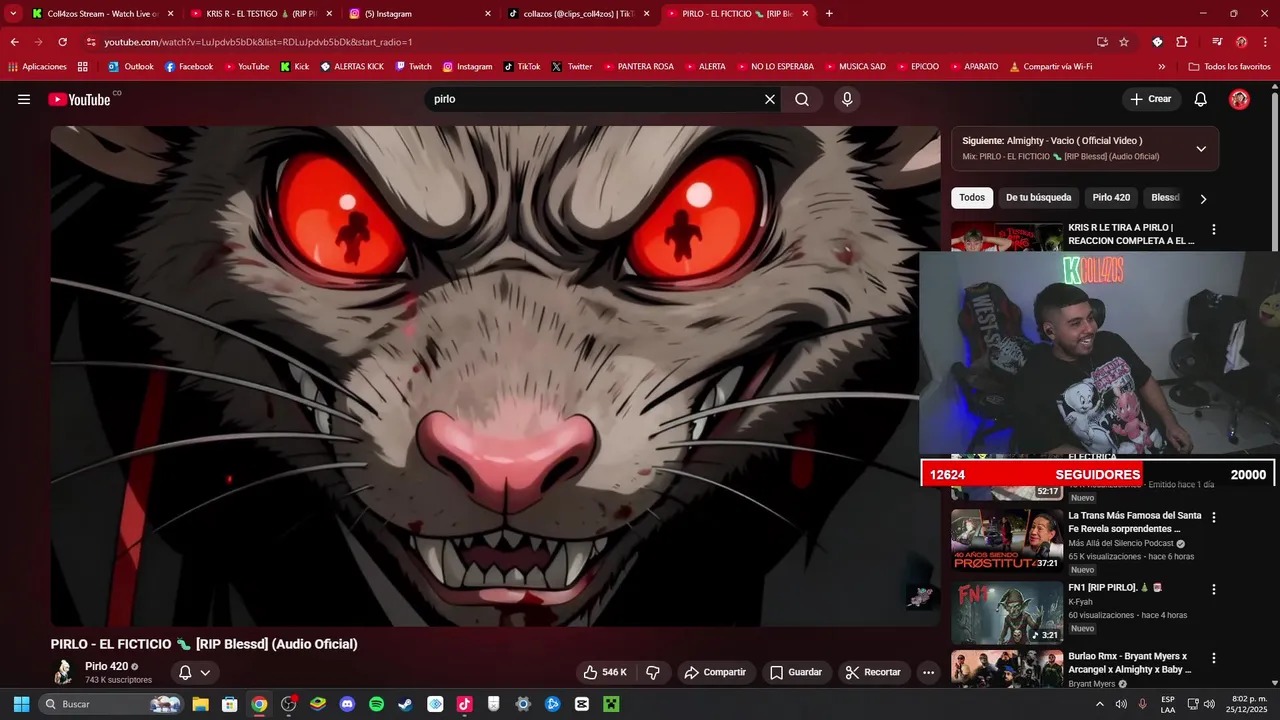Select the De tu búsqueda chip
This screenshot has width=1280, height=720.
(1038, 198)
